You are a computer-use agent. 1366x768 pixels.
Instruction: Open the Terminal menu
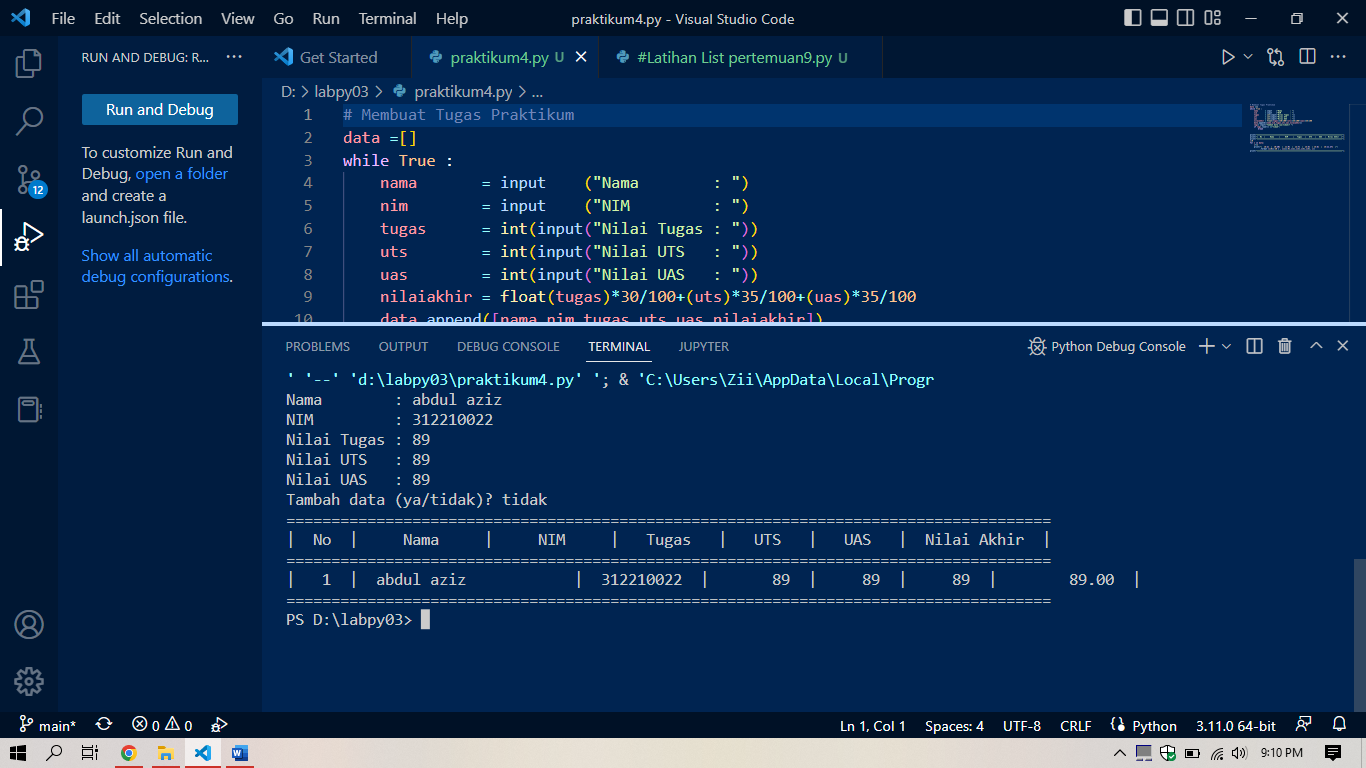(x=387, y=18)
